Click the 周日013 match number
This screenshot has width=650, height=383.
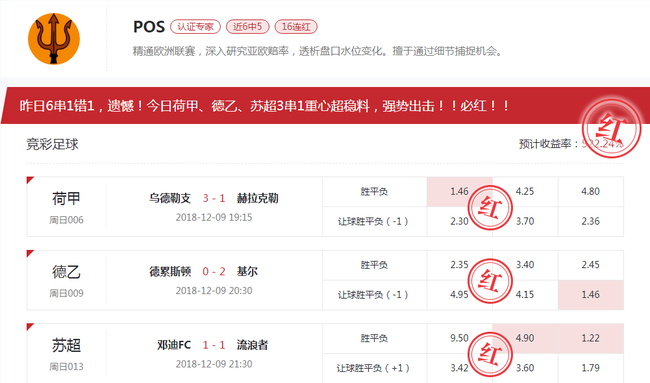coord(66,367)
